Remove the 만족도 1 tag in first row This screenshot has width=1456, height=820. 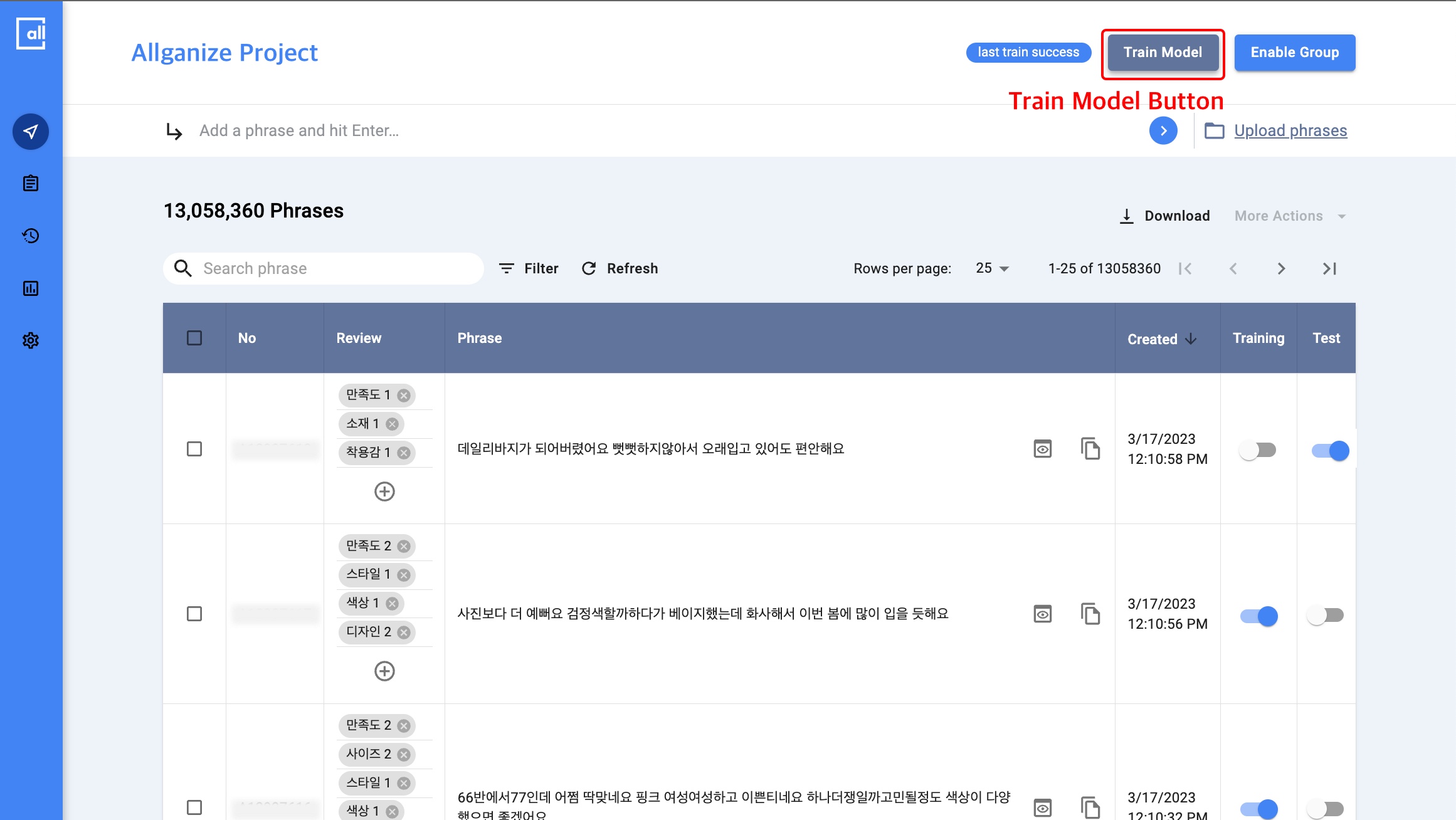click(404, 396)
